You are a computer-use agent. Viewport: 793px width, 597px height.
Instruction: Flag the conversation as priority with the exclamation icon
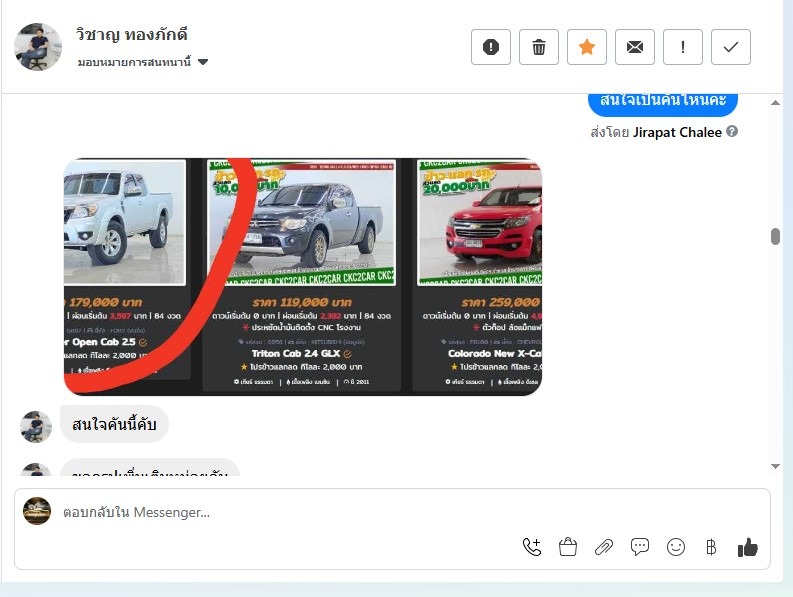click(x=683, y=47)
